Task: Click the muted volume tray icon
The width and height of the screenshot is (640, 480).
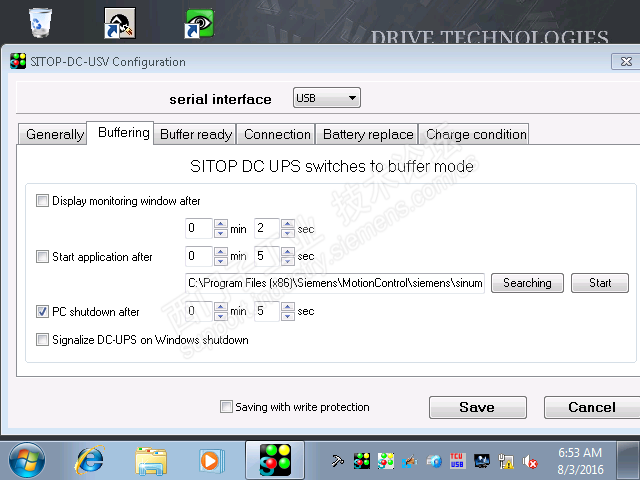Action: [x=530, y=462]
